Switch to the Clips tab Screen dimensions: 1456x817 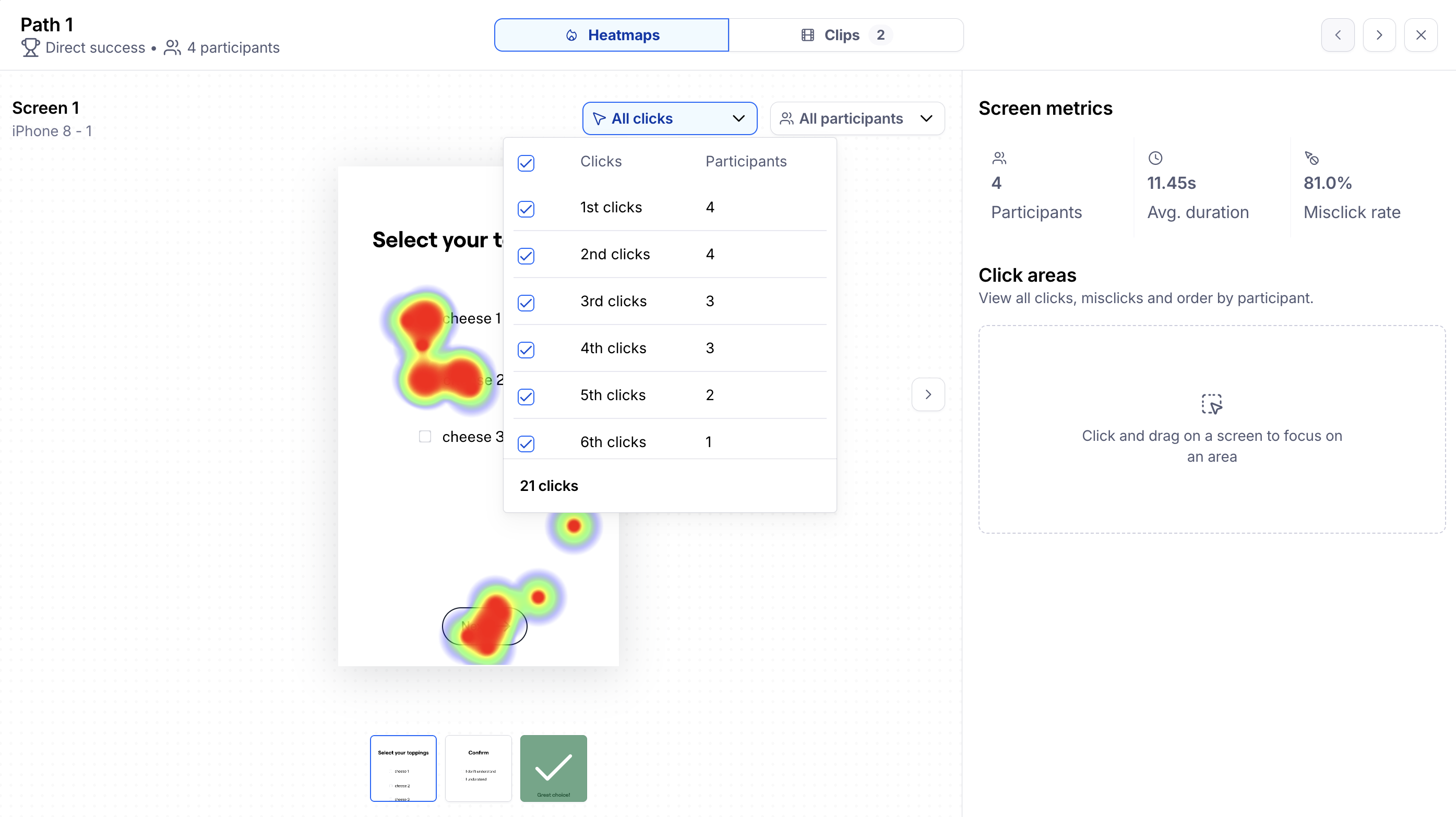(845, 35)
